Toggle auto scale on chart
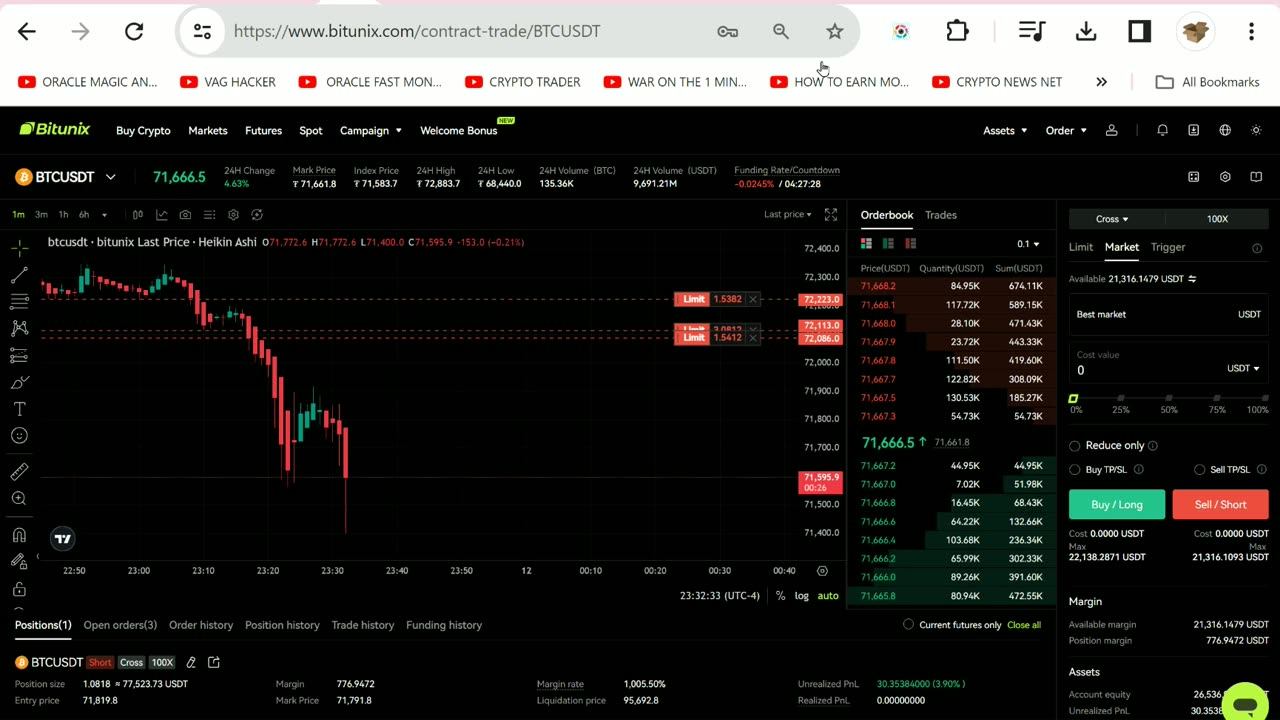Image resolution: width=1280 pixels, height=720 pixels. point(828,596)
